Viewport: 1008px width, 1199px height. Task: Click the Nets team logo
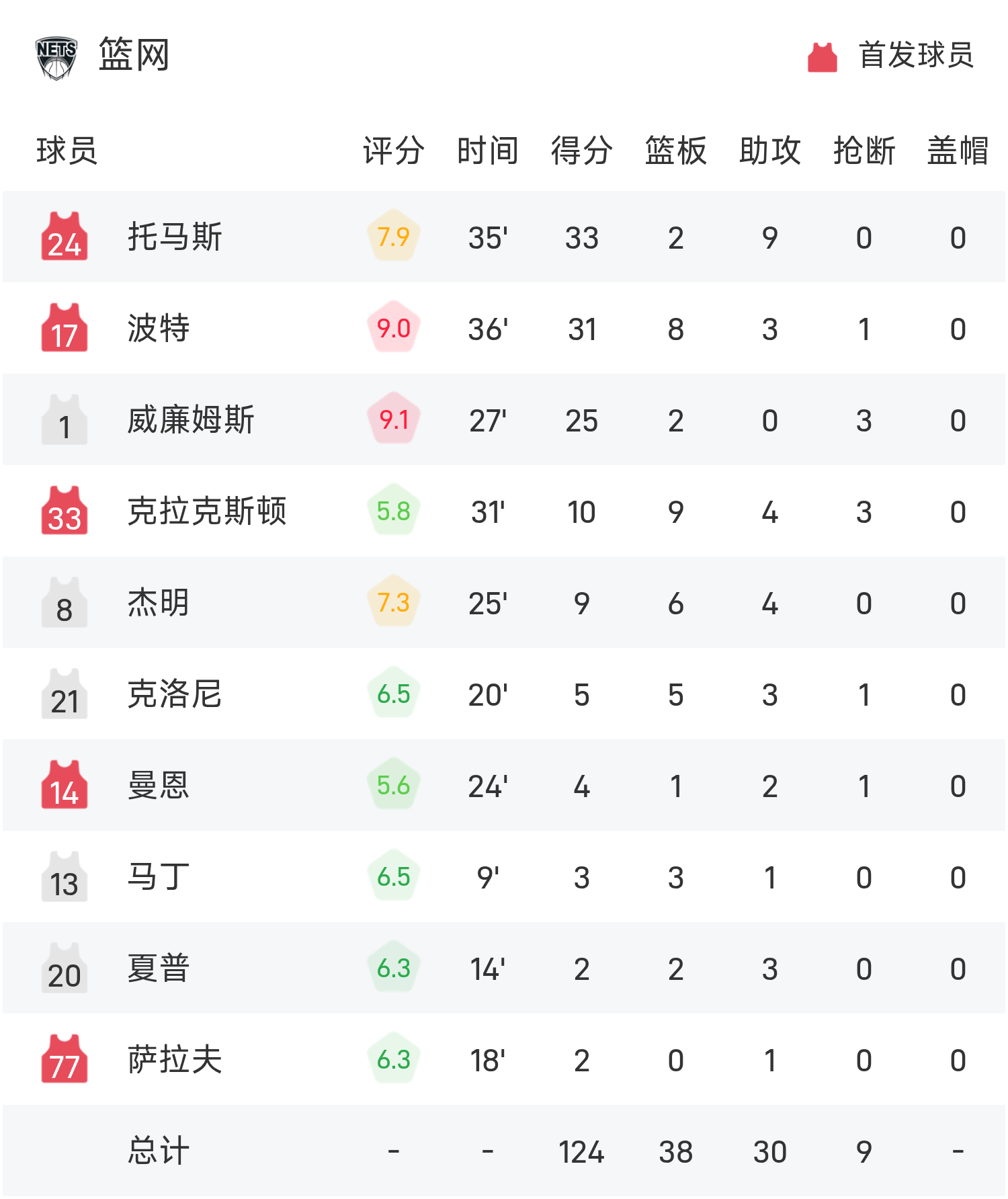[56, 57]
